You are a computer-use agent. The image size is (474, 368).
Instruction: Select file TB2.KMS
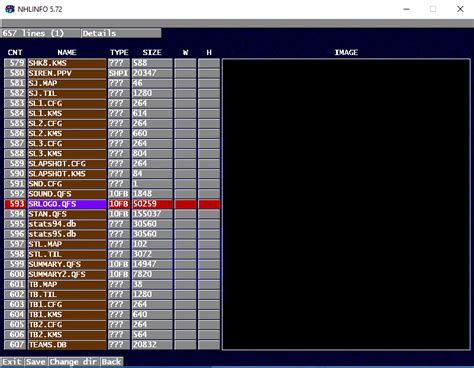click(x=67, y=334)
